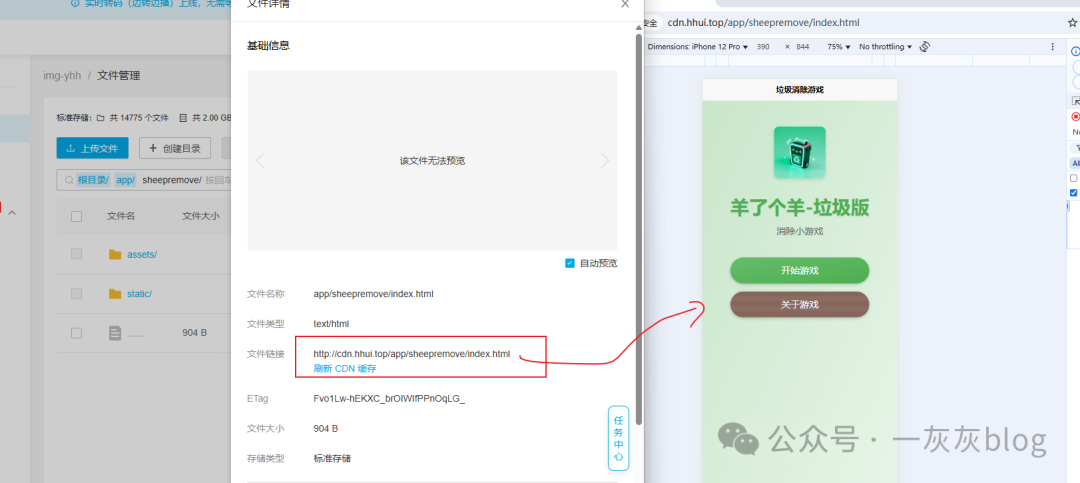Click the 刷新 CDN 缓存 link

(344, 368)
